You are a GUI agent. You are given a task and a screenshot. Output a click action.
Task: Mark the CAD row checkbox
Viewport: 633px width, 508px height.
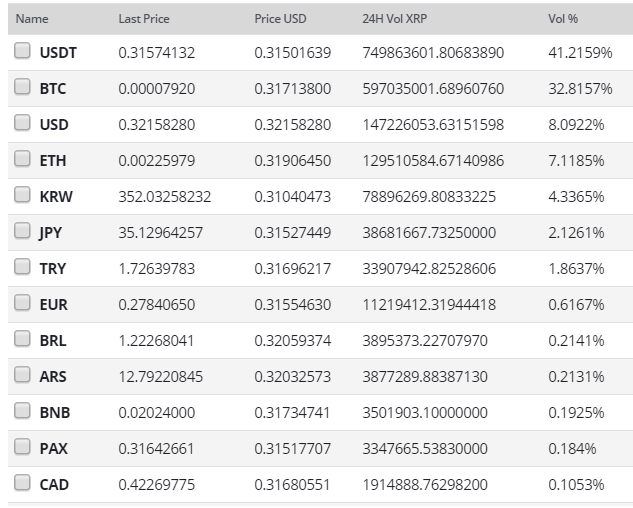point(22,483)
